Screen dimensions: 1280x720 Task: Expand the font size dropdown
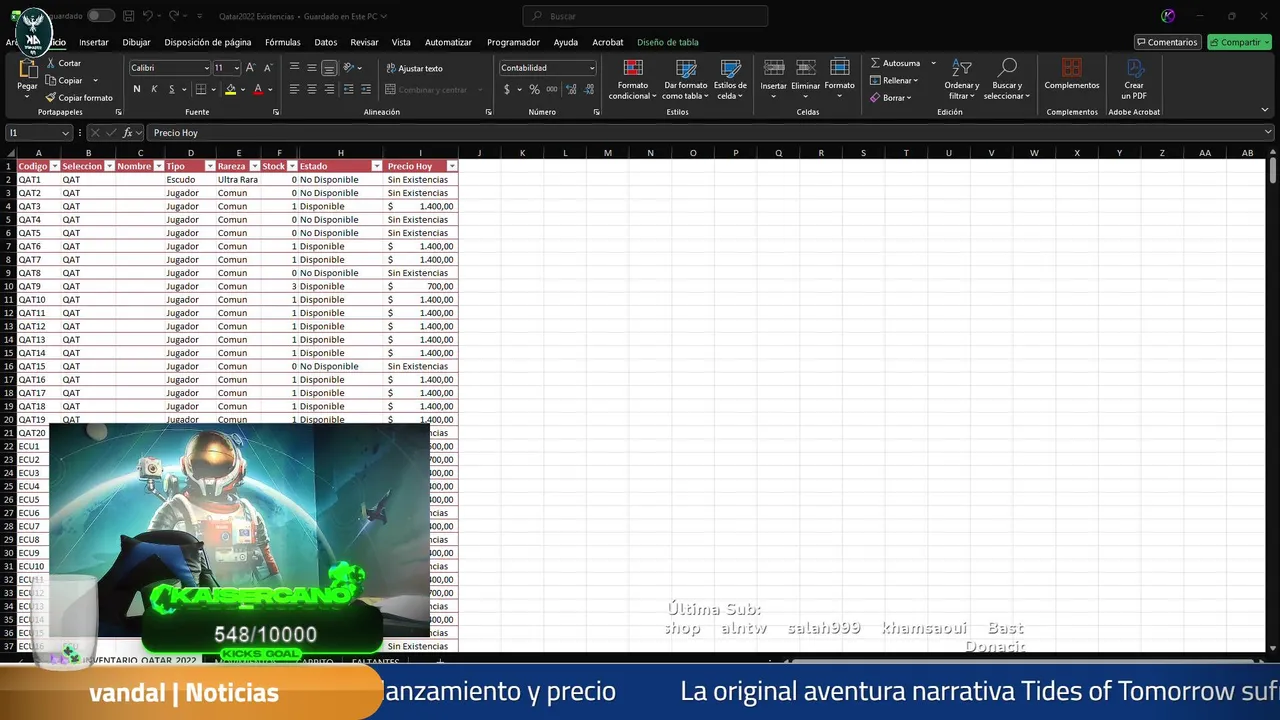[x=237, y=68]
